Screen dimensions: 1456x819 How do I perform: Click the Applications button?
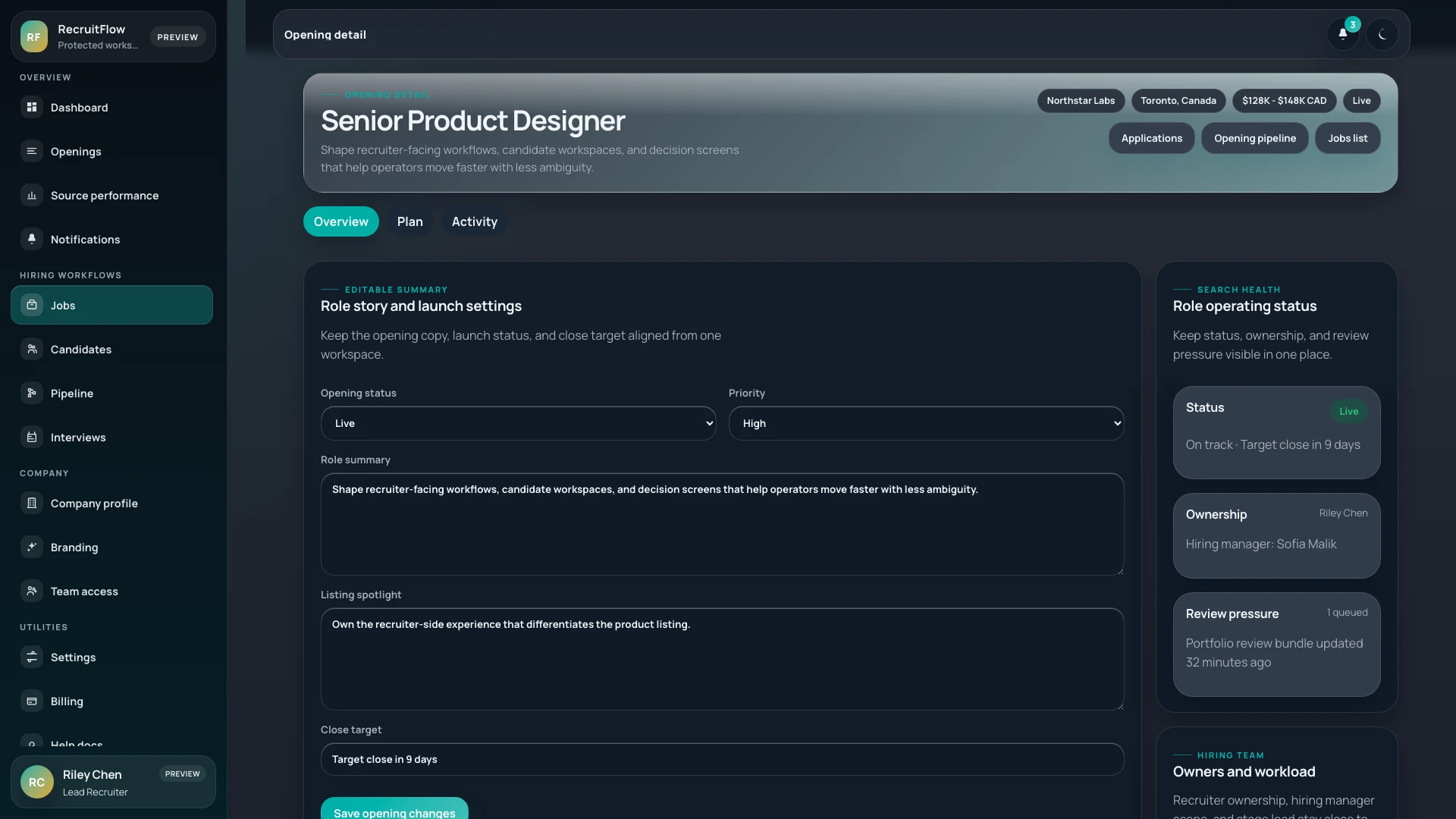[1151, 138]
